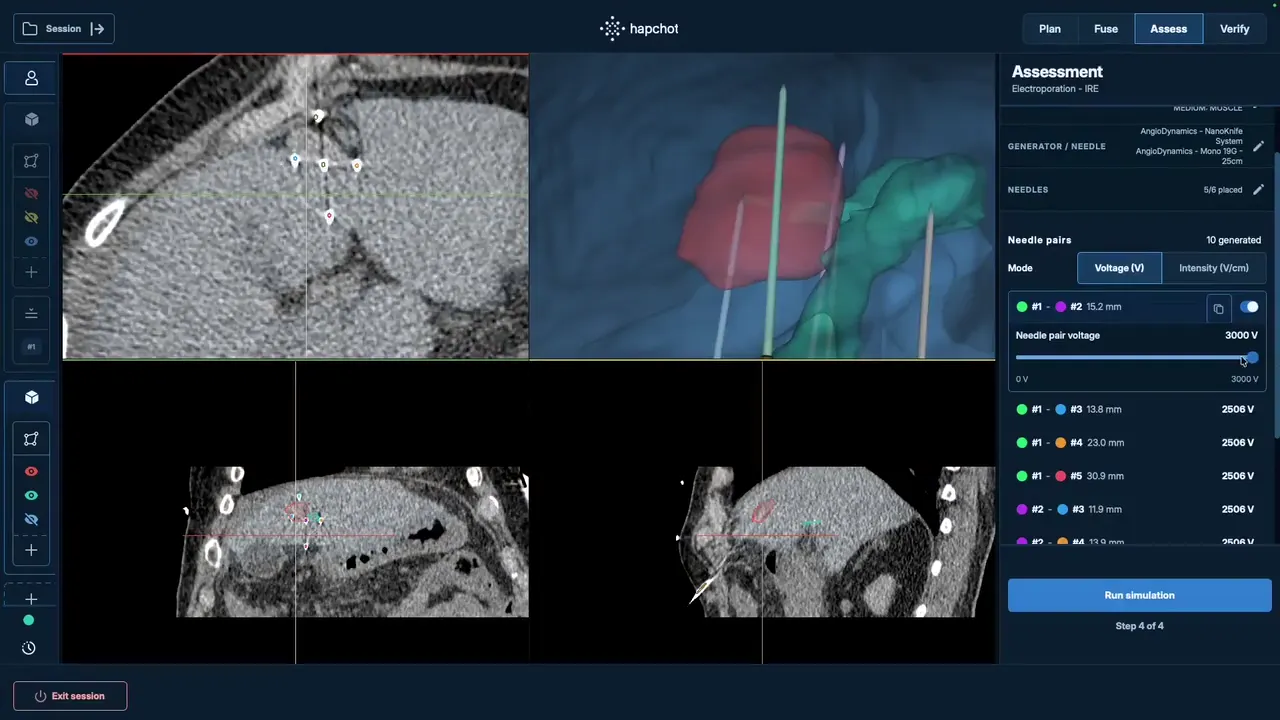1280x720 pixels.
Task: Show the red crossed-out eye layer
Action: tap(31, 193)
